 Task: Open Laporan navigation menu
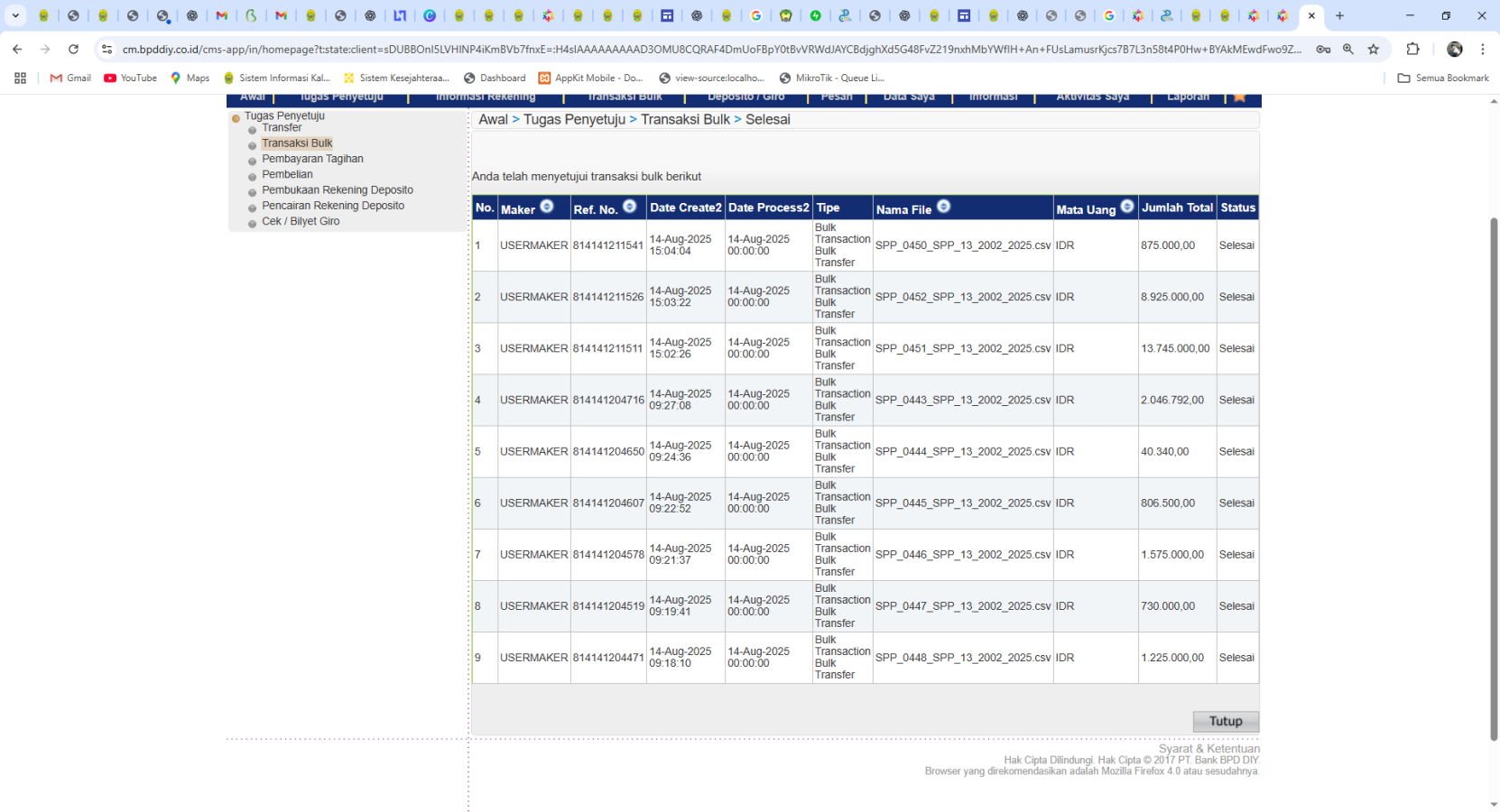tap(1188, 97)
